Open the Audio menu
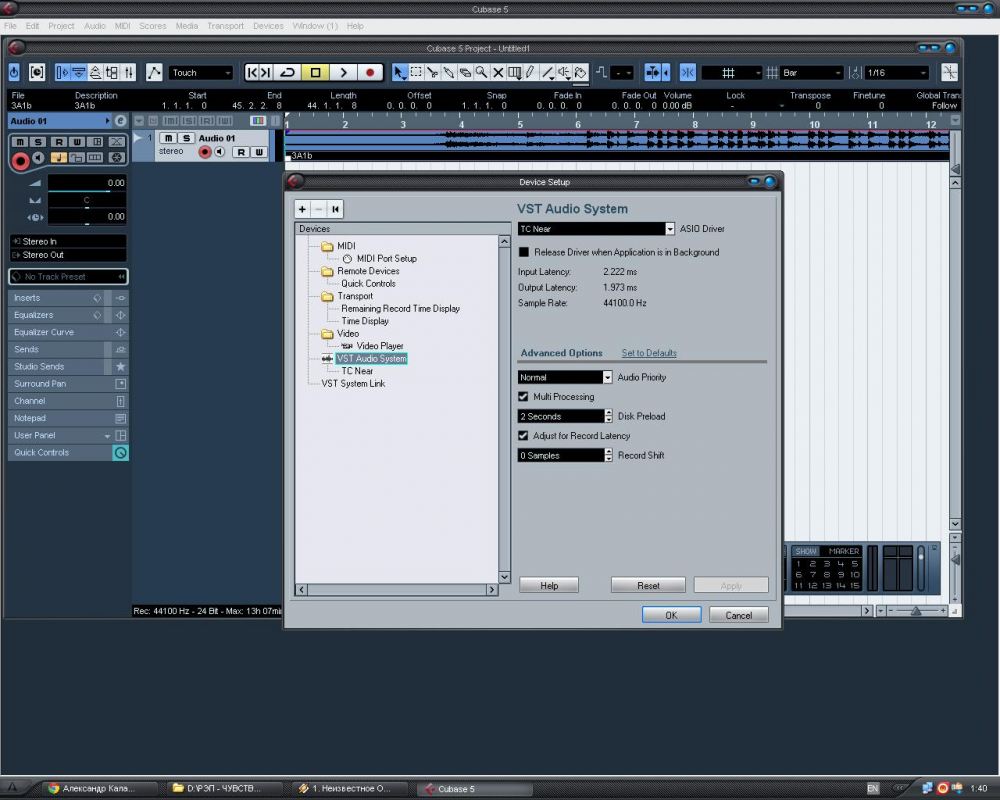This screenshot has height=800, width=1000. (x=95, y=26)
